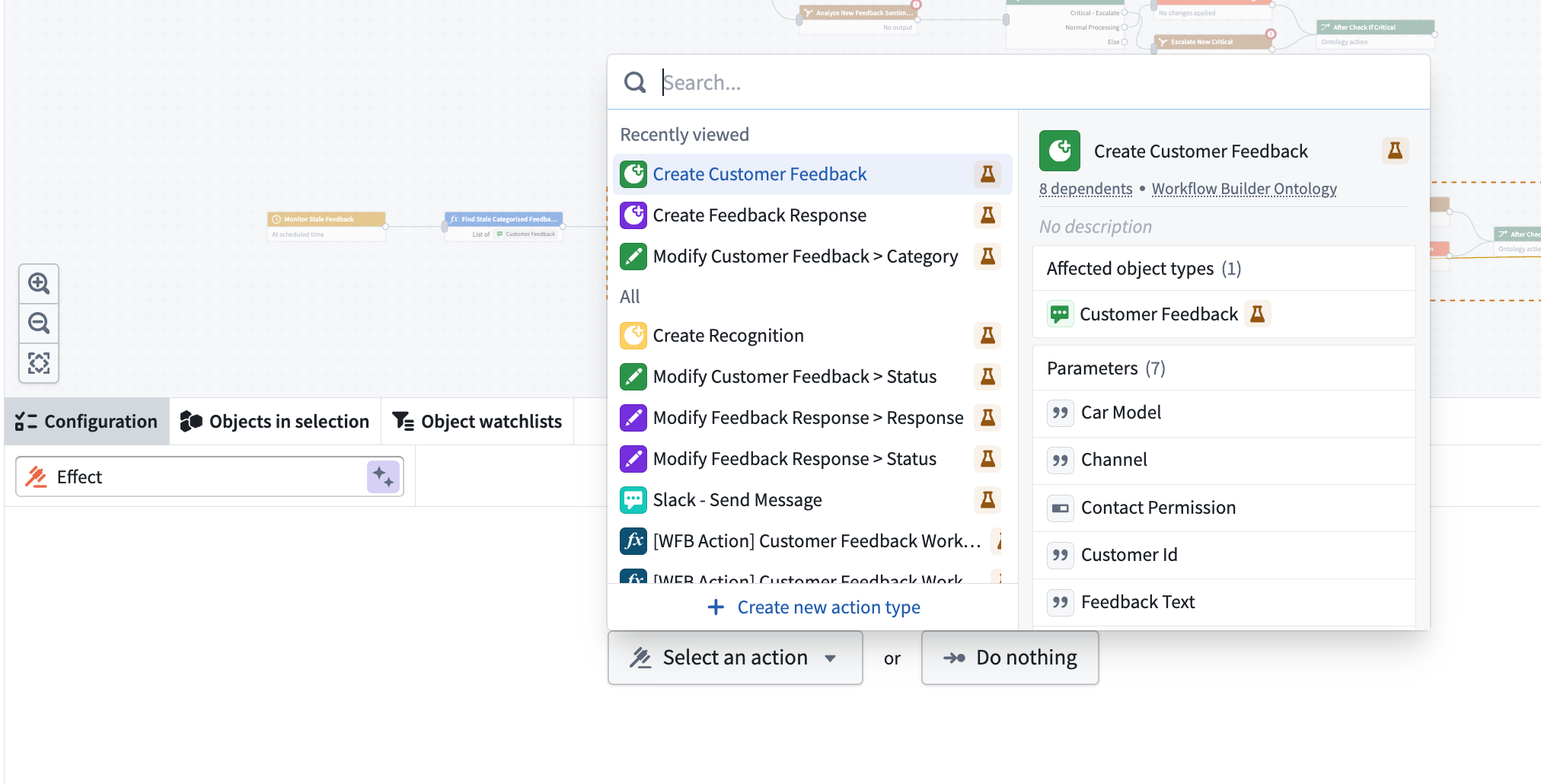The image size is (1541, 784).
Task: Open the Object watchlists tab
Action: 477,422
